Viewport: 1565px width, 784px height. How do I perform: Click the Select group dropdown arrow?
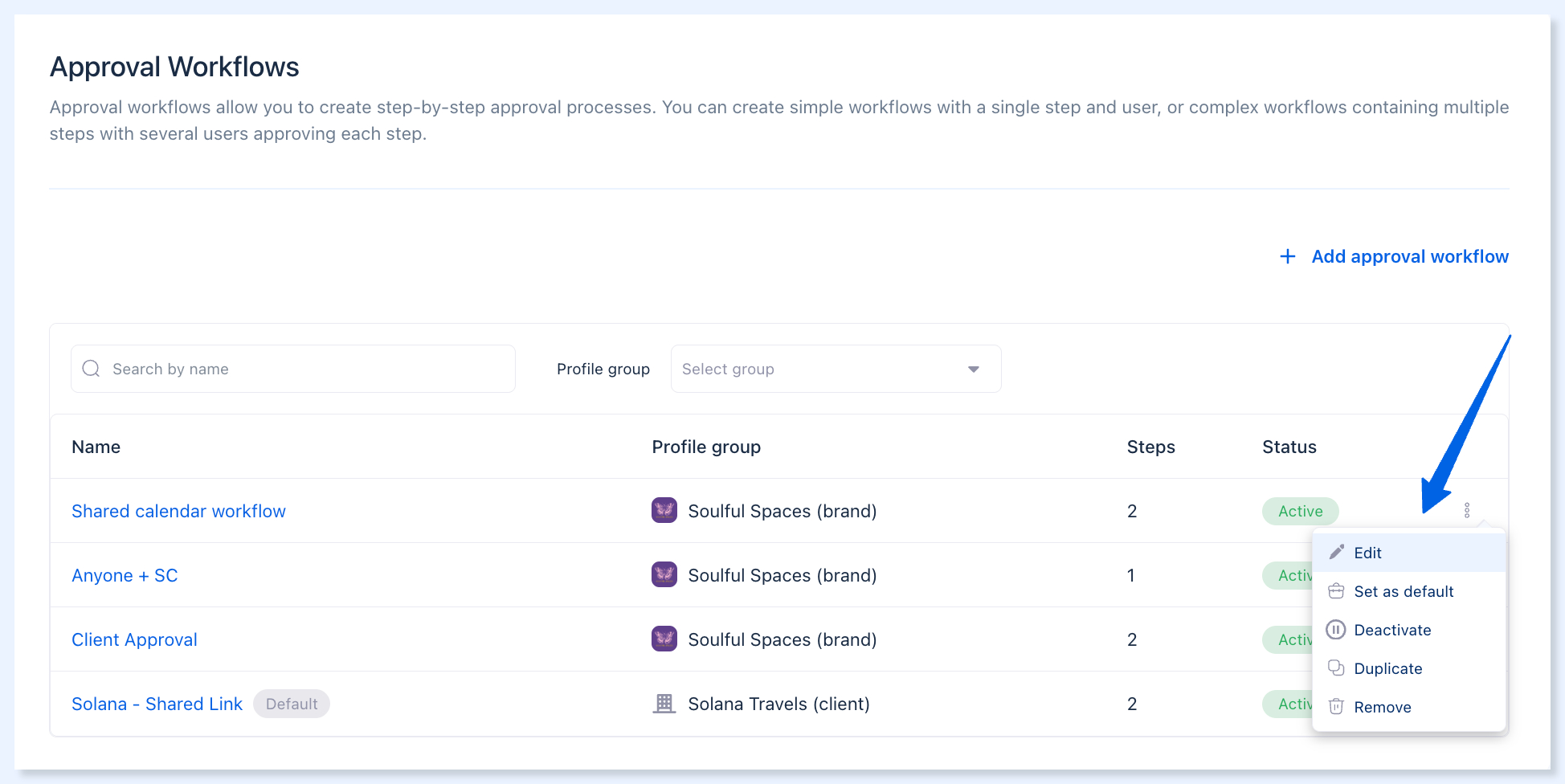(974, 370)
